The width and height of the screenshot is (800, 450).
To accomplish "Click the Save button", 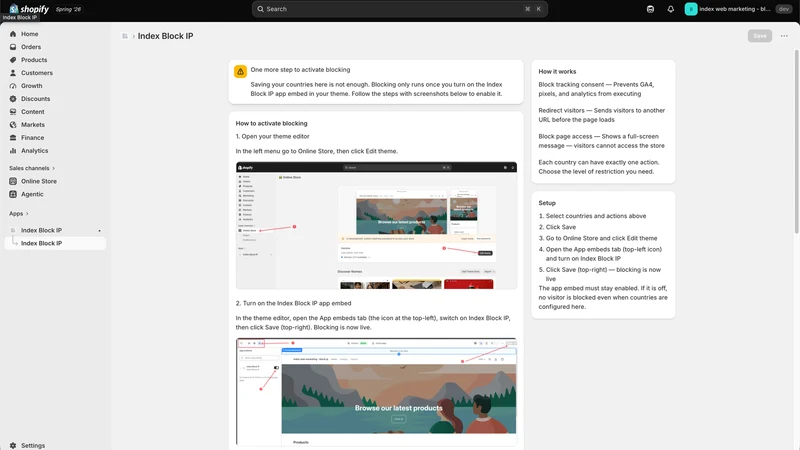I will (x=760, y=36).
